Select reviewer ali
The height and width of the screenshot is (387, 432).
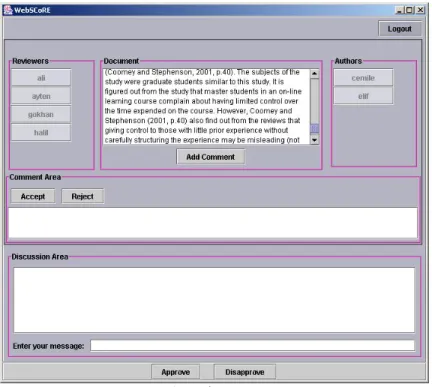point(41,78)
